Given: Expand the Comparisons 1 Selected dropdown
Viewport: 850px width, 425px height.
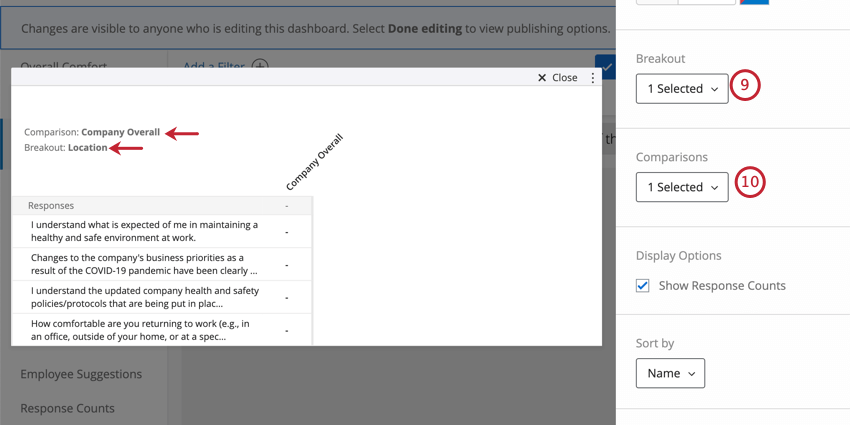Looking at the screenshot, I should [682, 187].
